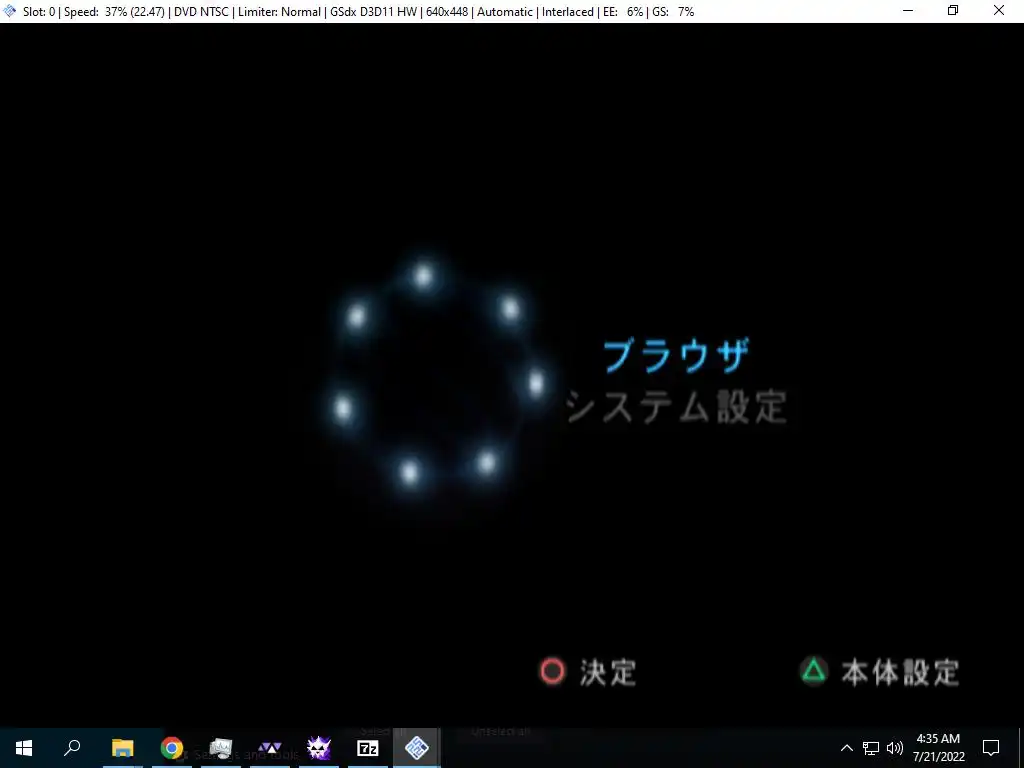Restore down the PCSX2 window
Image resolution: width=1024 pixels, height=768 pixels.
[953, 11]
